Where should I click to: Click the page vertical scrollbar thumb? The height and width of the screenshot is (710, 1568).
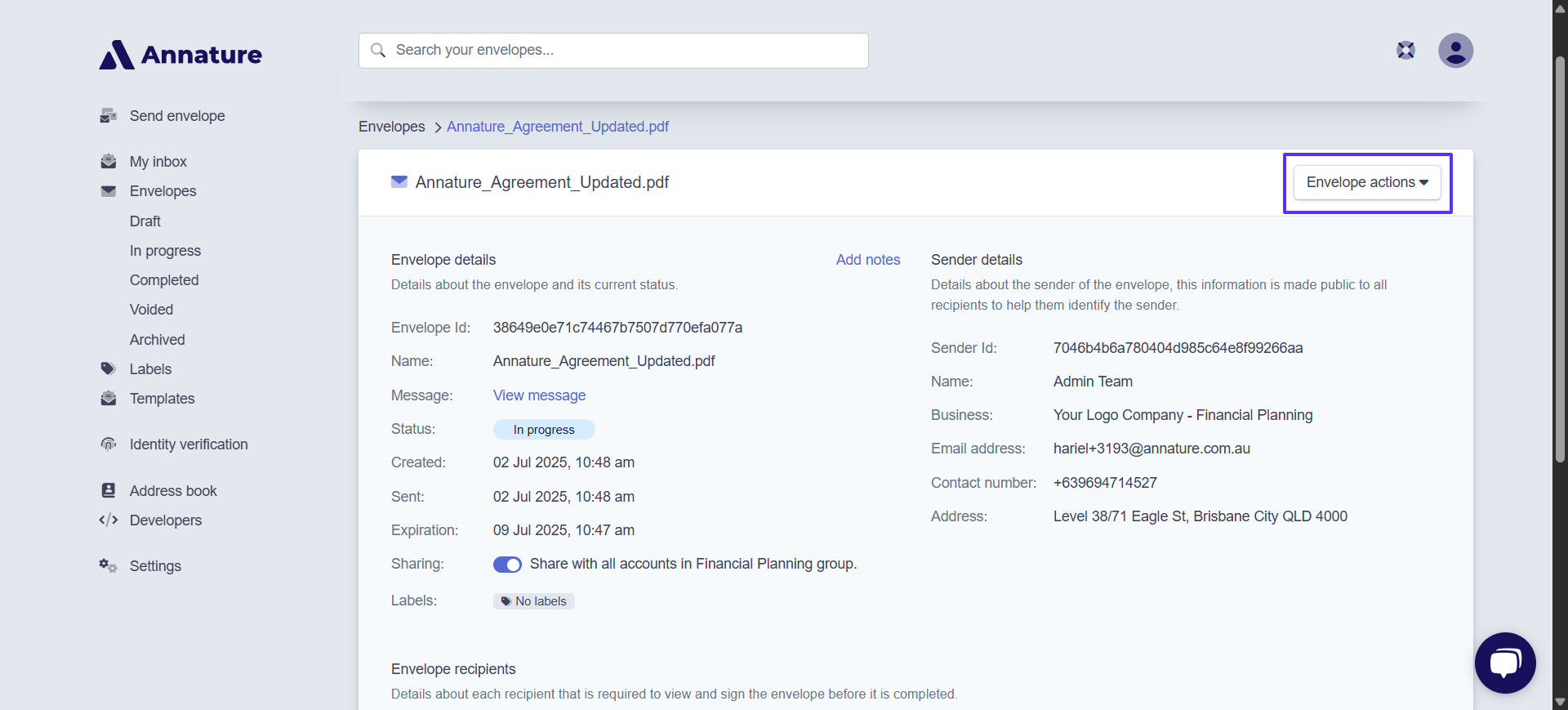pyautogui.click(x=1560, y=260)
